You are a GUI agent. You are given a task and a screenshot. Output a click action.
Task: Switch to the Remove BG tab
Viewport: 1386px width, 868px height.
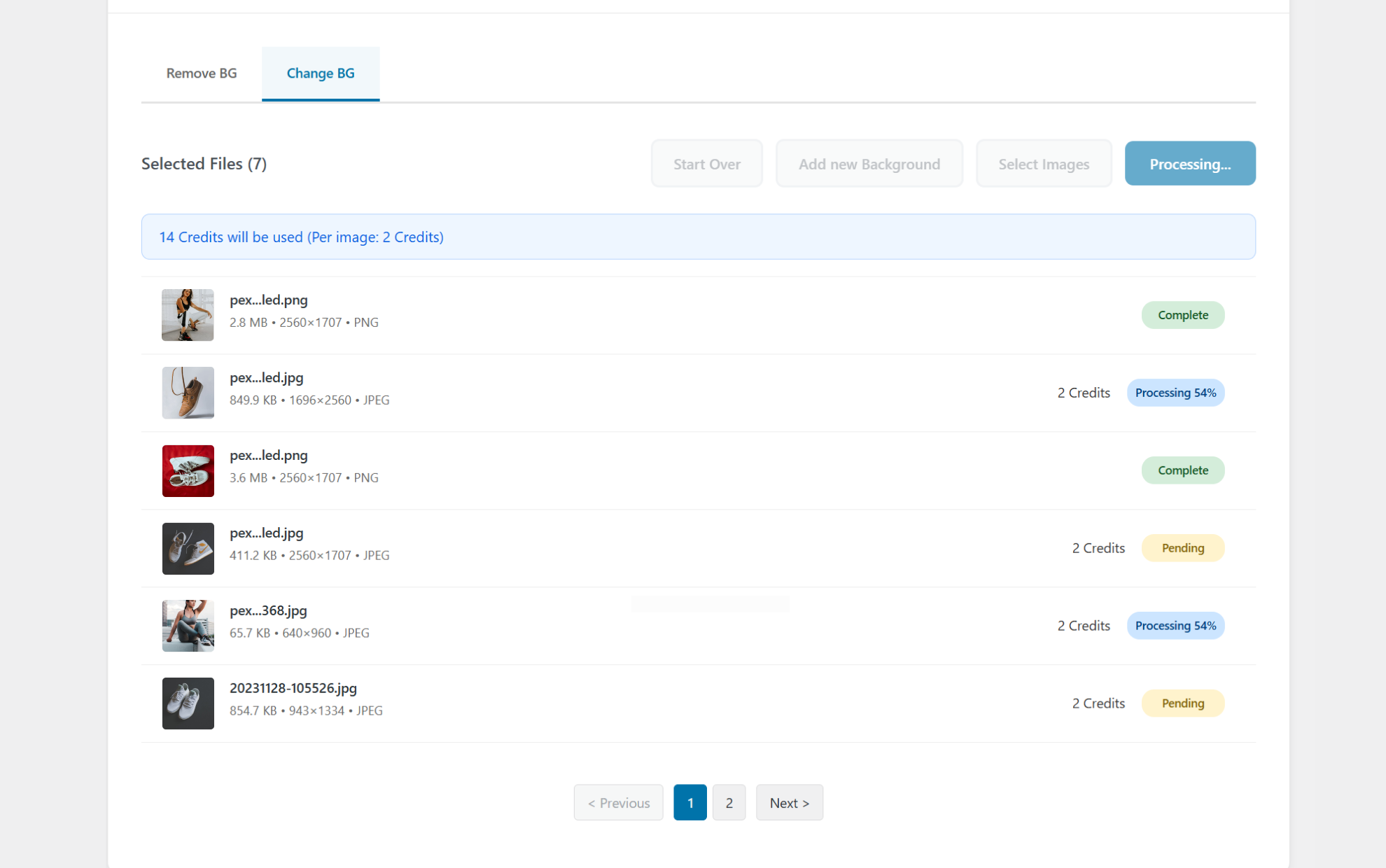202,73
